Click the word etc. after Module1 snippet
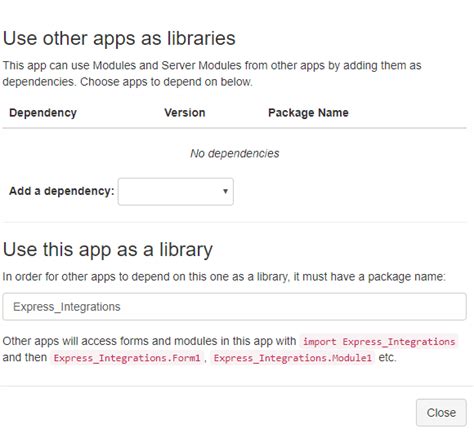 click(x=387, y=357)
